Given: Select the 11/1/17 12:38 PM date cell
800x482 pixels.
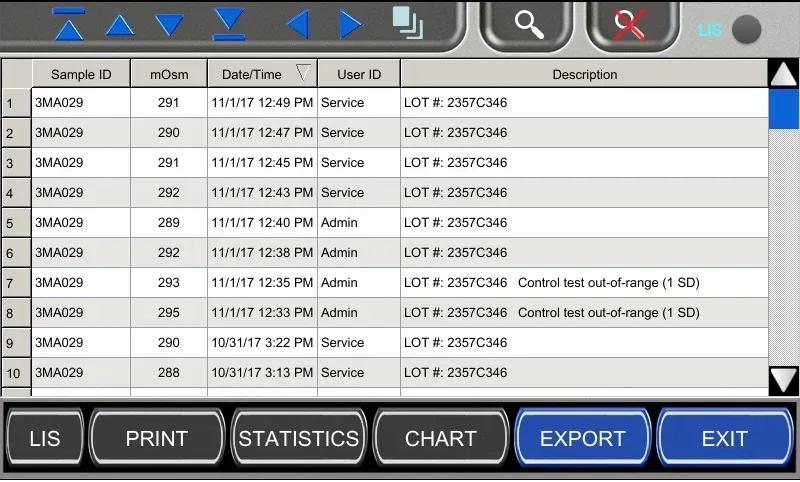Looking at the screenshot, I should [x=262, y=253].
